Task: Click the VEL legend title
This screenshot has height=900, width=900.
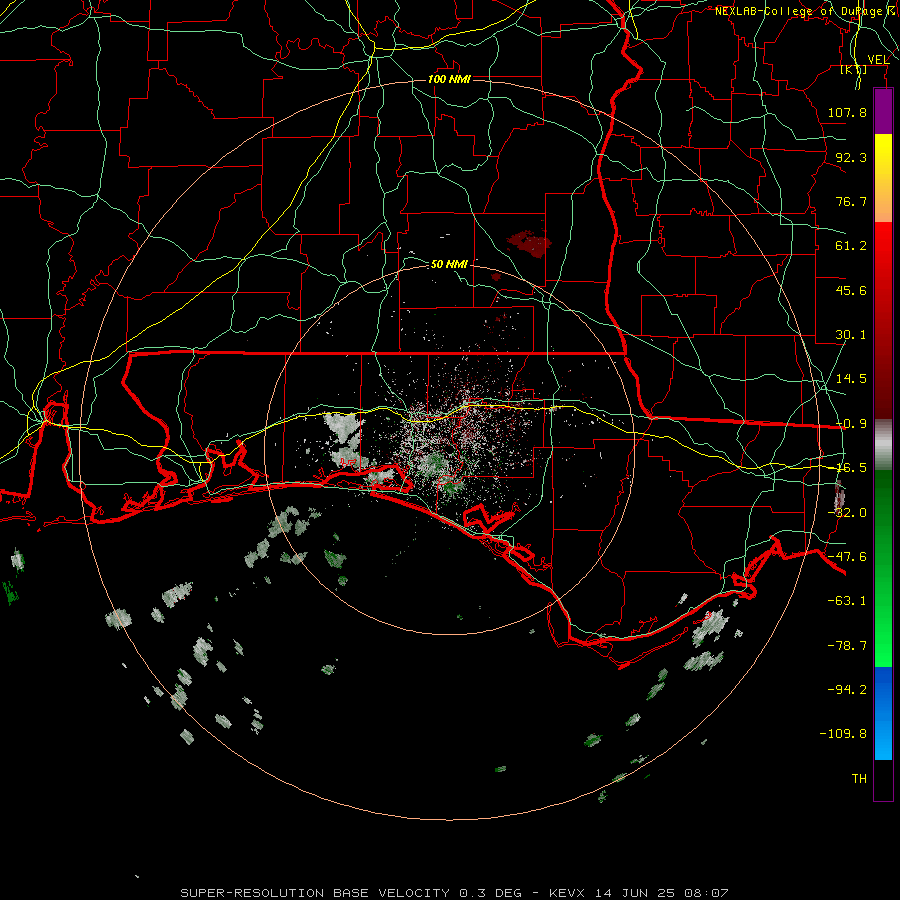Action: (x=879, y=60)
